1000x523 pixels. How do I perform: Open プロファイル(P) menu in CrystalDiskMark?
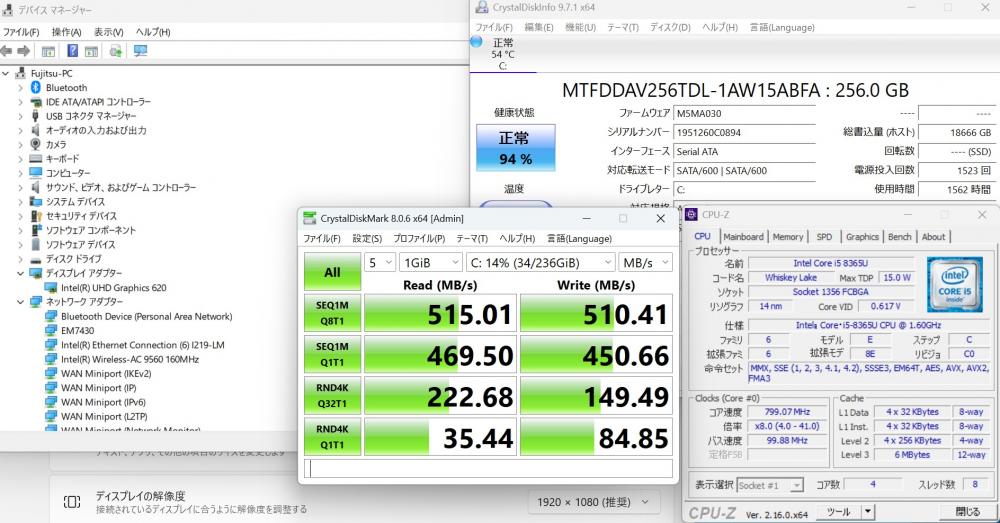coord(419,239)
